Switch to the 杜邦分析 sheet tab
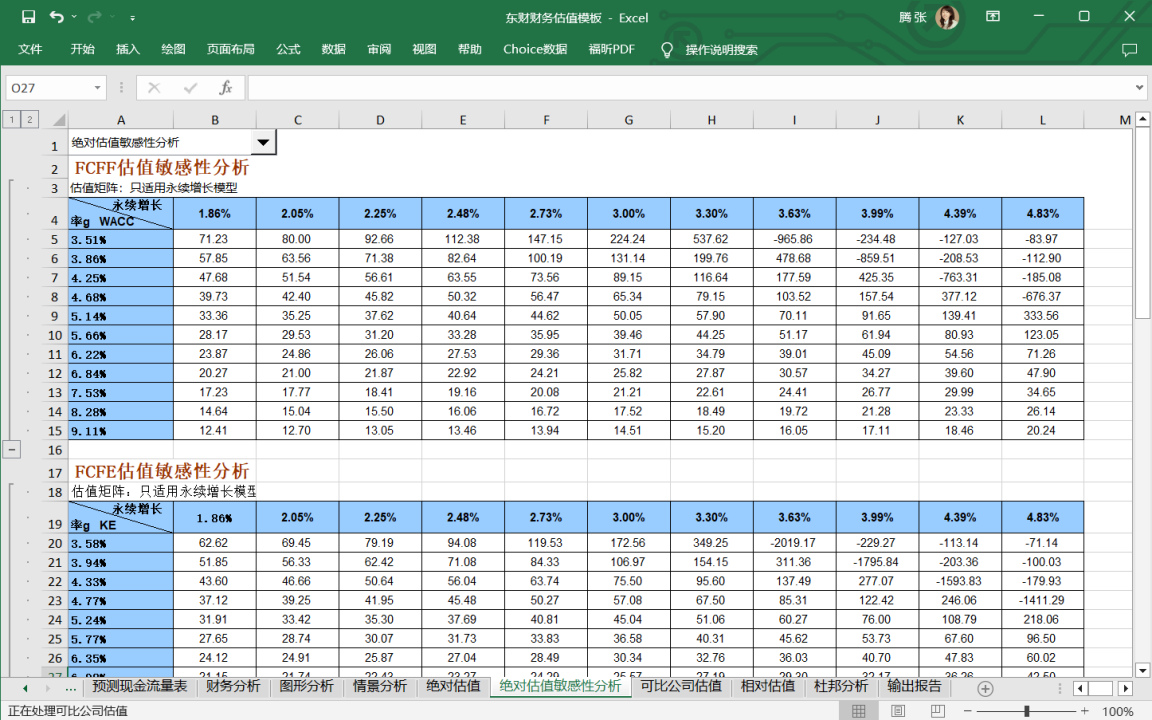This screenshot has height=720, width=1152. (x=840, y=687)
